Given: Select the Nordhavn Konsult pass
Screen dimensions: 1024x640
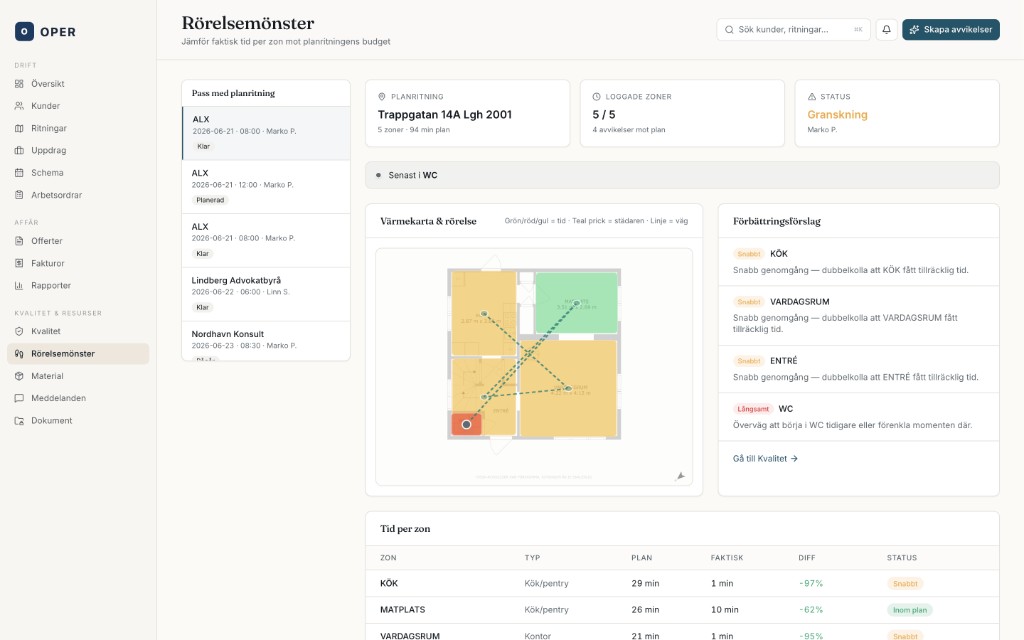Looking at the screenshot, I should click(x=266, y=341).
